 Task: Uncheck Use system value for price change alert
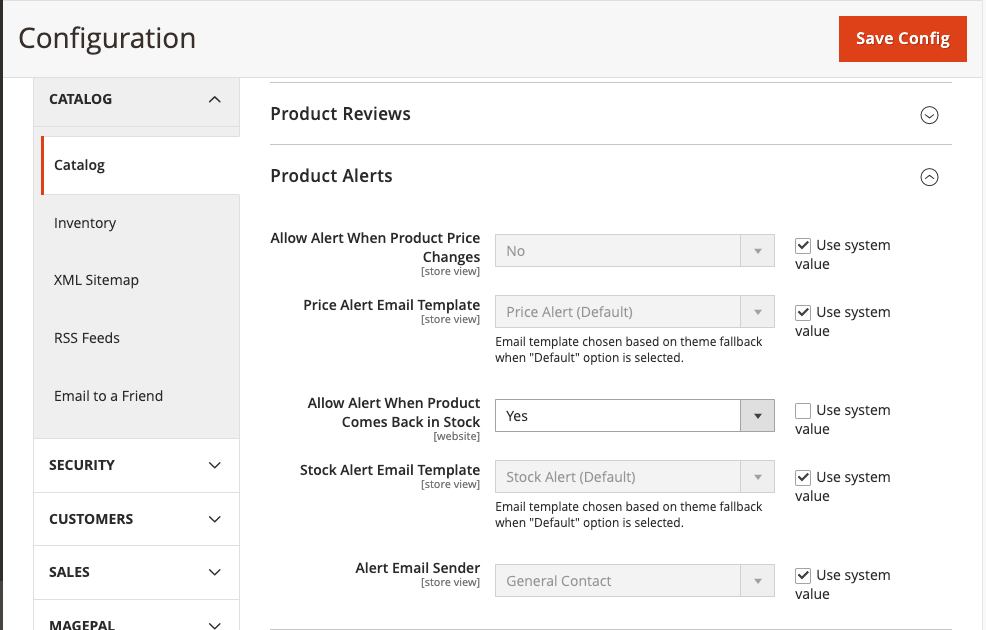tap(803, 245)
